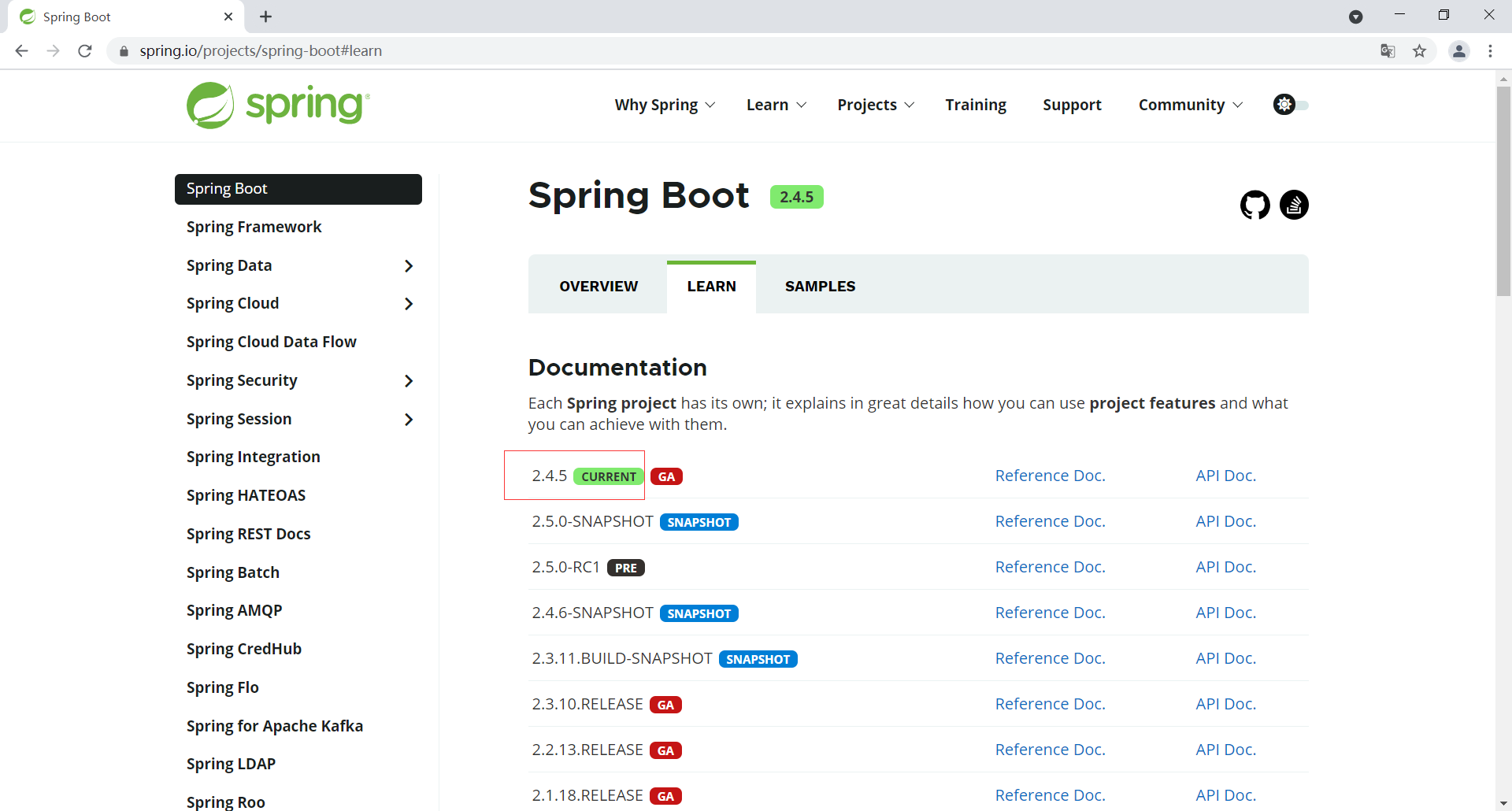The image size is (1512, 811).
Task: Reload the page with the refresh icon
Action: (x=85, y=51)
